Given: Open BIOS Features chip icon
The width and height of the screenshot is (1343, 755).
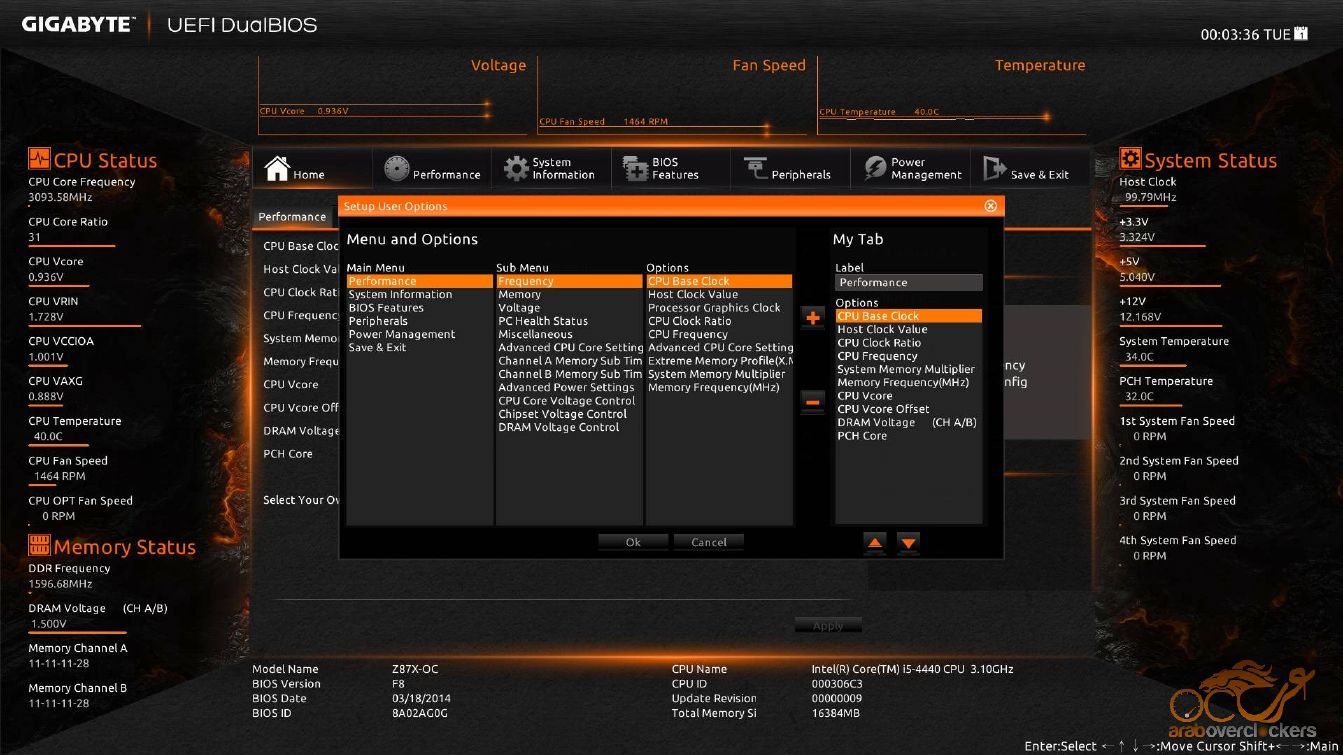Looking at the screenshot, I should coord(636,168).
